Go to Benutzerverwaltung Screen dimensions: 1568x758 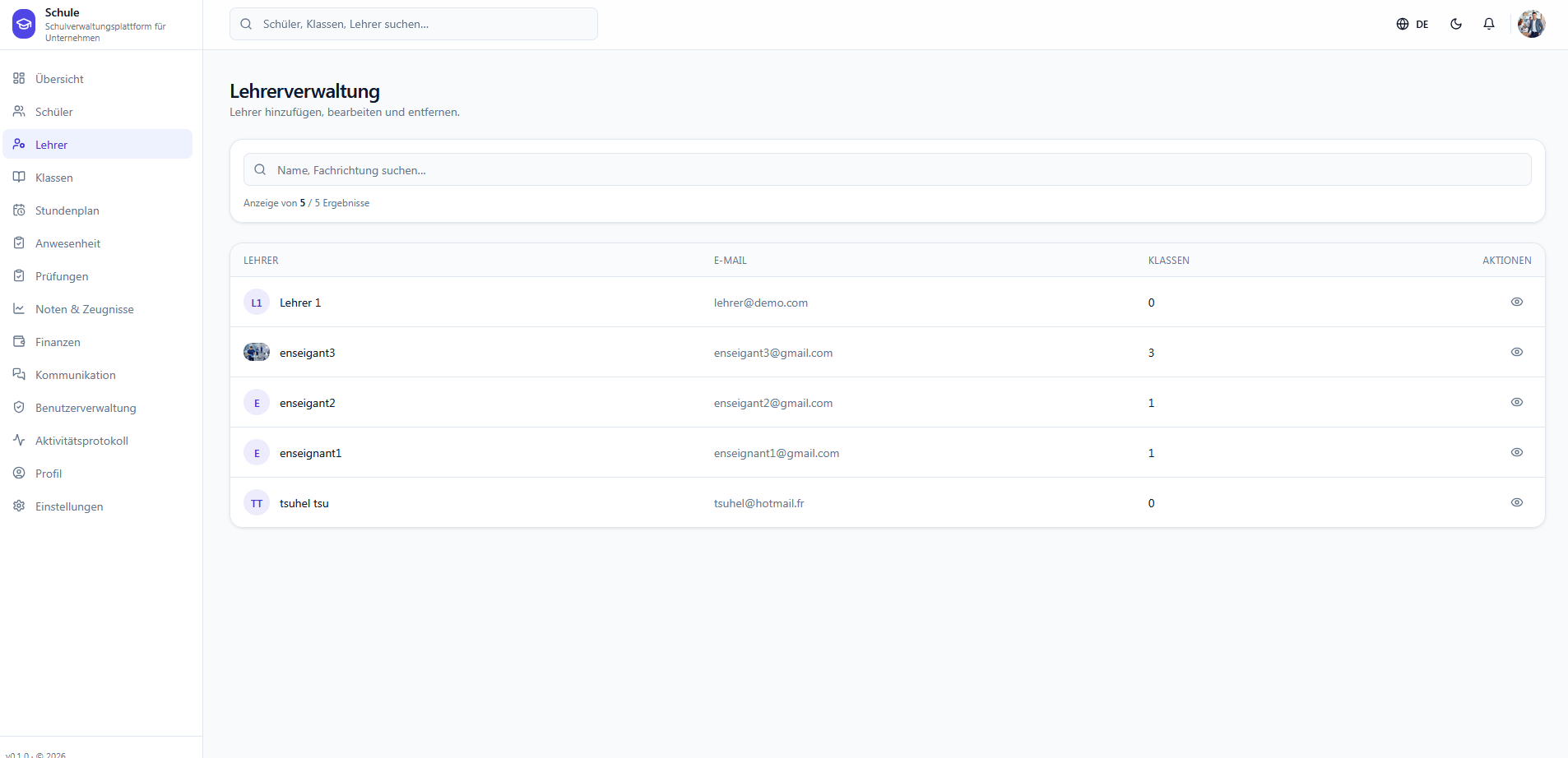tap(98, 407)
